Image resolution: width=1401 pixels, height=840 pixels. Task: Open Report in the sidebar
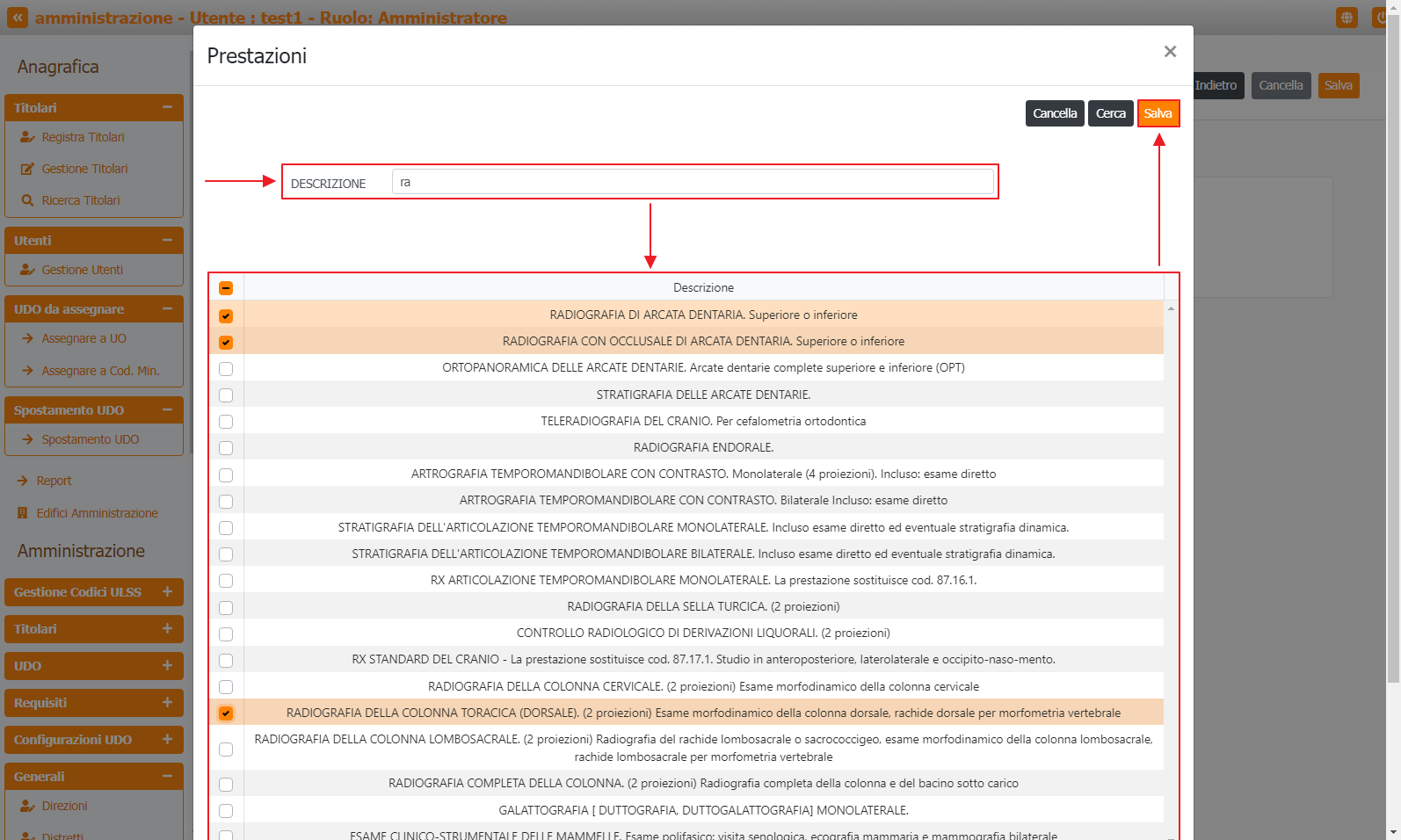point(54,481)
